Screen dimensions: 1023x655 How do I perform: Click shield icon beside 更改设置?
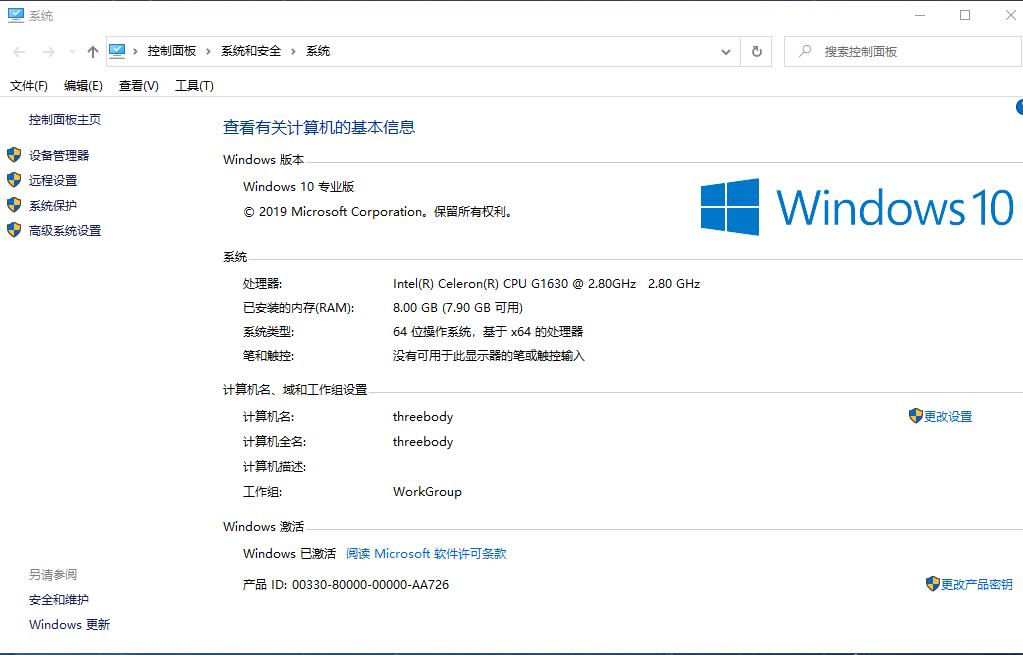pos(915,416)
